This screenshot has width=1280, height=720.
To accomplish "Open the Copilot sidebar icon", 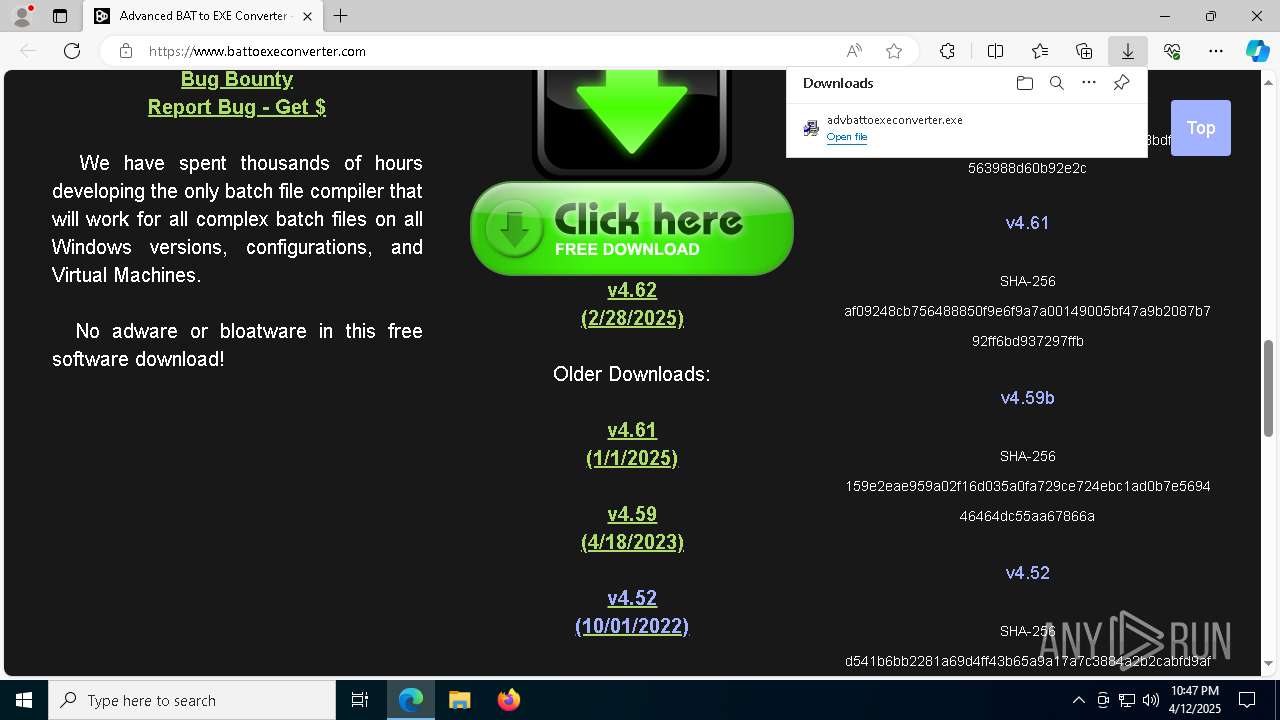I will pos(1257,51).
